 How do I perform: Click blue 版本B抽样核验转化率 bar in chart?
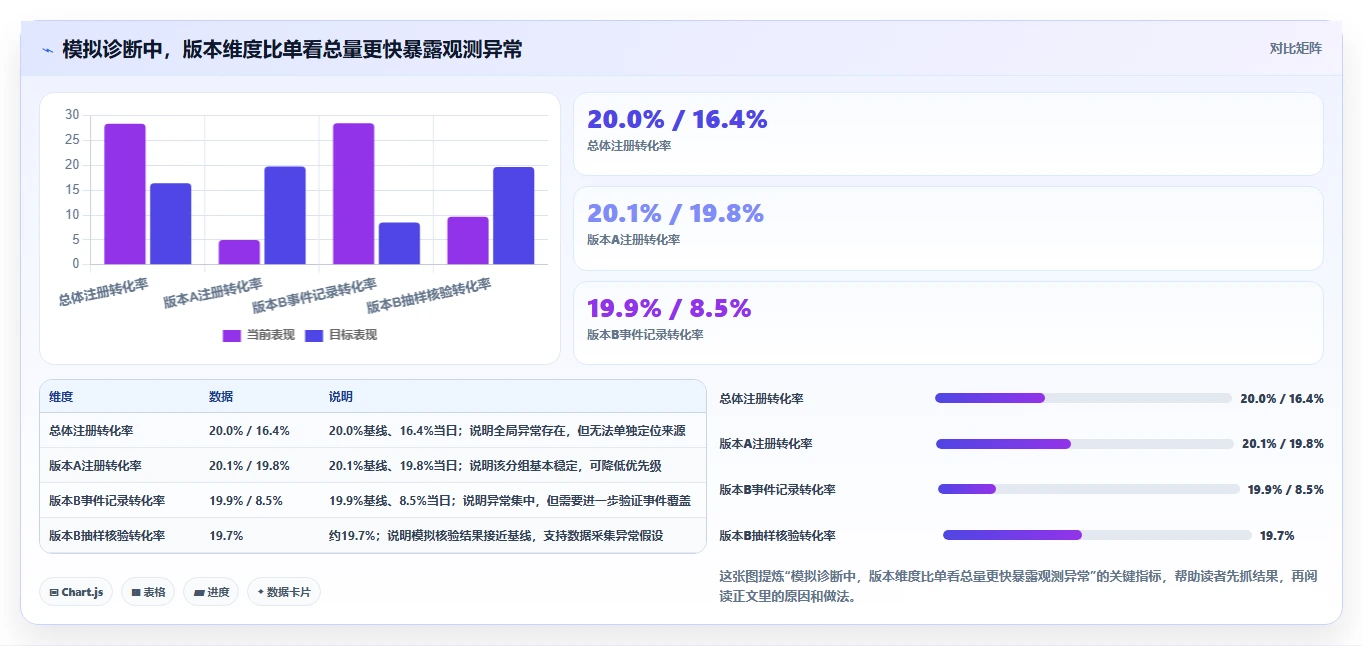point(514,216)
